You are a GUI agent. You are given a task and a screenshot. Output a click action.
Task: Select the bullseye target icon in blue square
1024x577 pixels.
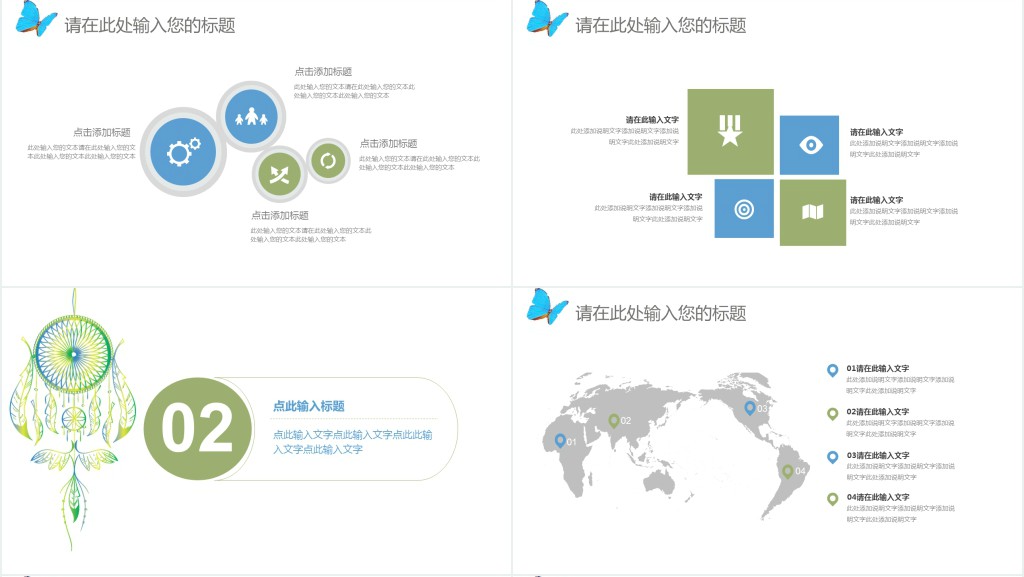[x=744, y=208]
